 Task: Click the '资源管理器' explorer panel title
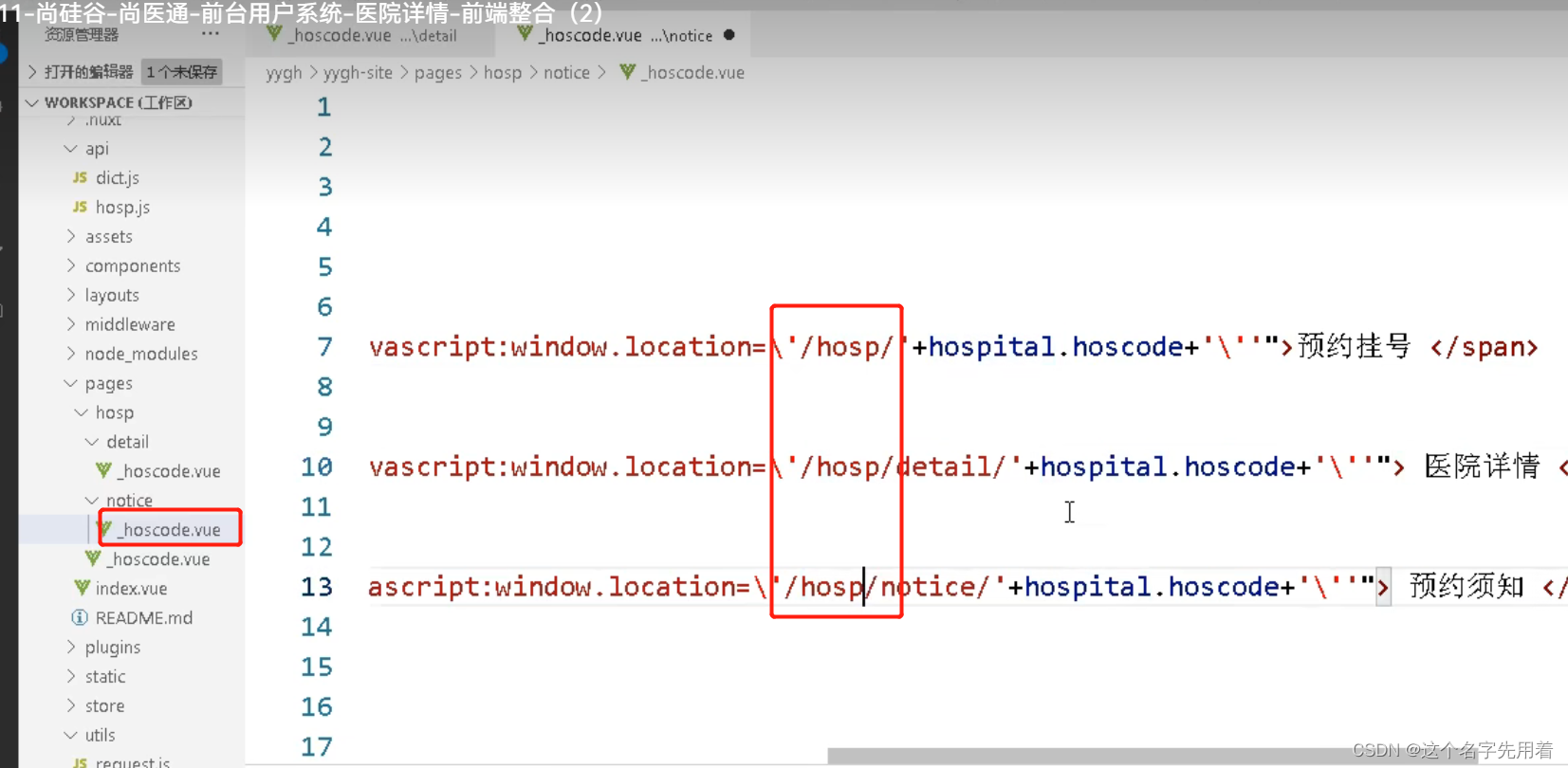[x=82, y=34]
